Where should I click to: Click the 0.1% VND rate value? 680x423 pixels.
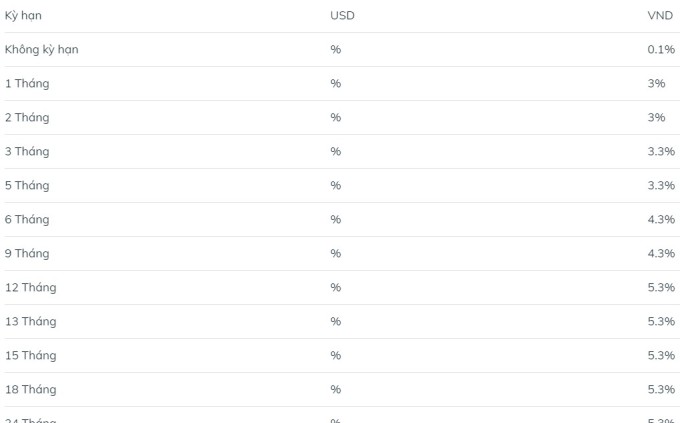pos(661,50)
